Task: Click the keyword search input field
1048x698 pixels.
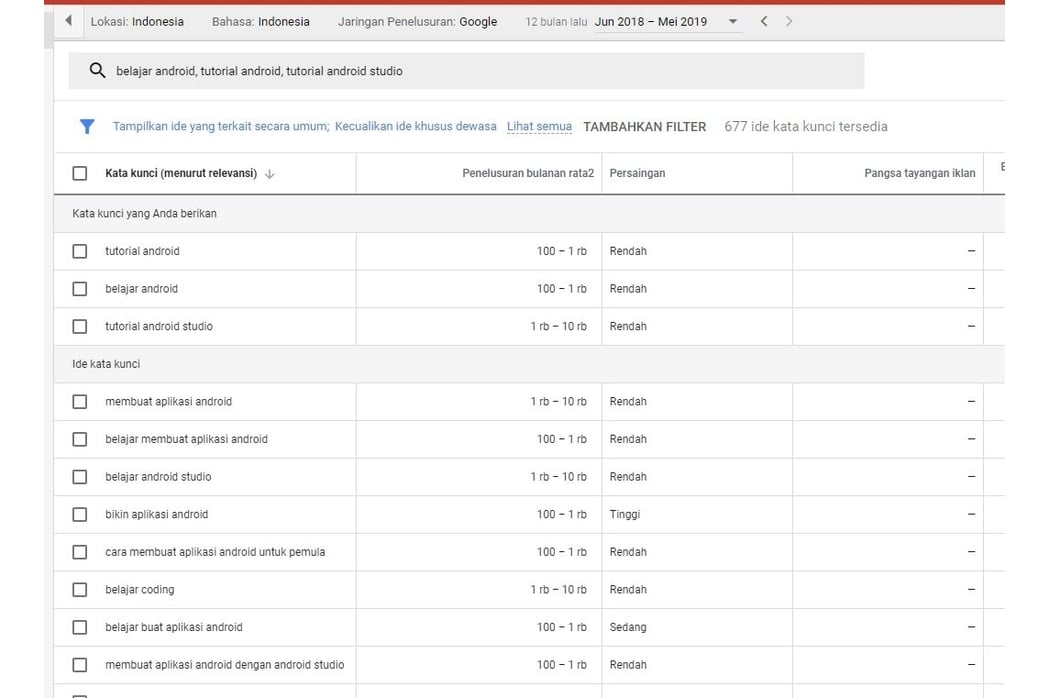Action: click(x=467, y=71)
